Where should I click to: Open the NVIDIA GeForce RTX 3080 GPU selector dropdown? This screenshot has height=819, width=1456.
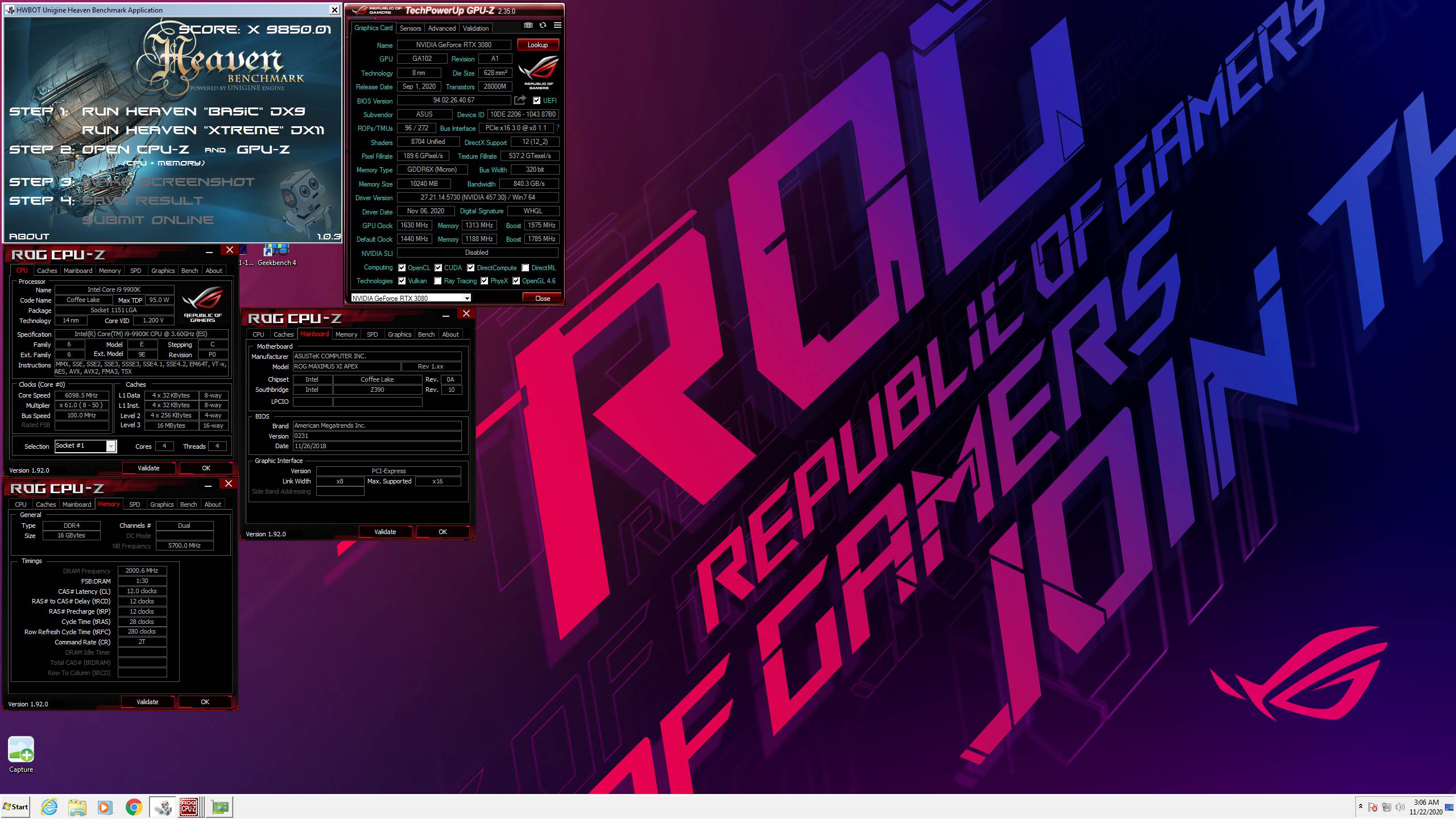411,298
